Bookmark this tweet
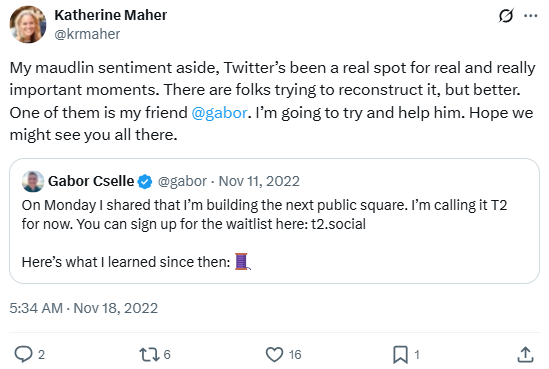549x369 pixels. (401, 354)
